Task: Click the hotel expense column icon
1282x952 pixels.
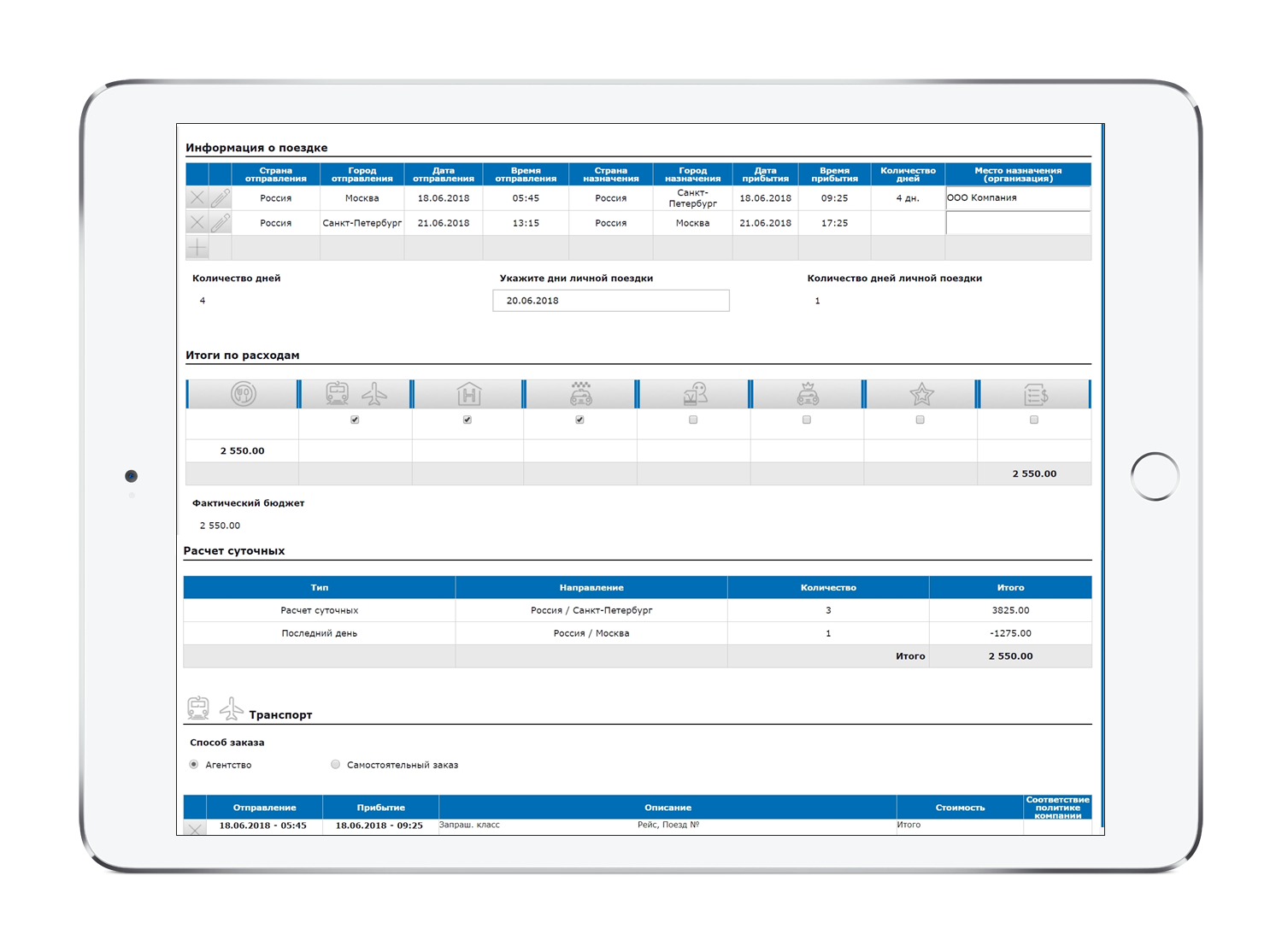Action: tap(468, 394)
